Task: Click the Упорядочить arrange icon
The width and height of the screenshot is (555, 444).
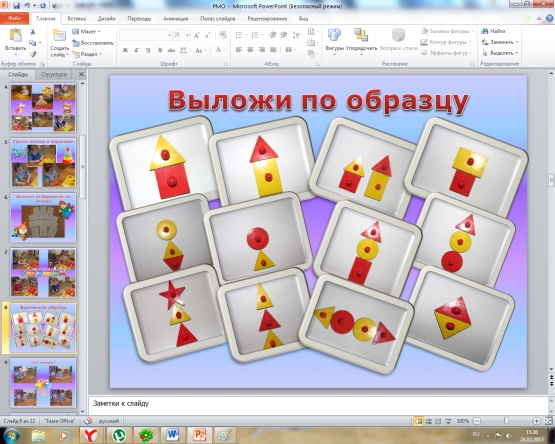Action: coord(361,35)
